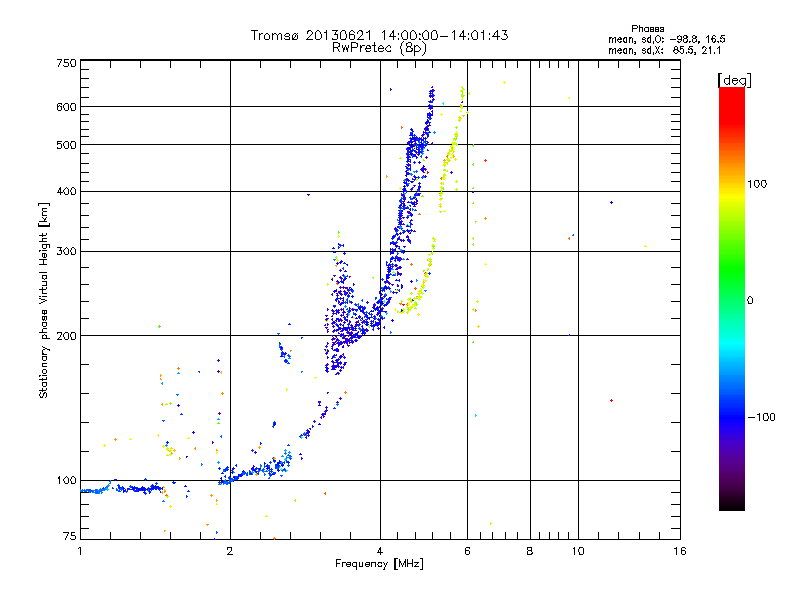Click colorbar tick label "-100"

(761, 417)
